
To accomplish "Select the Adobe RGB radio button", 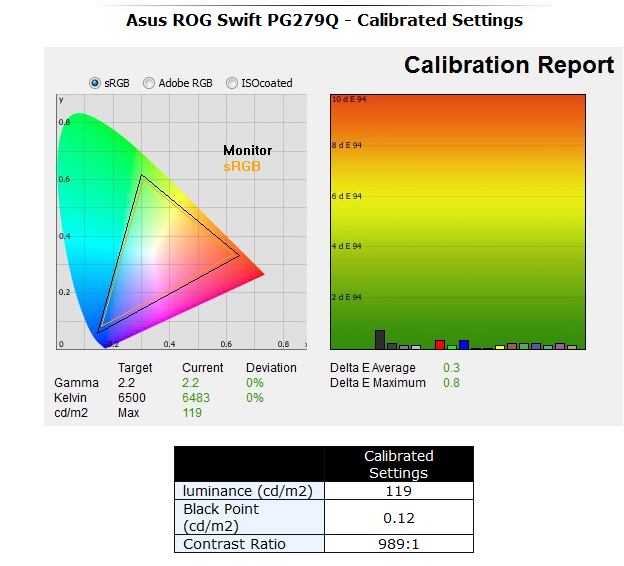I will [x=149, y=83].
